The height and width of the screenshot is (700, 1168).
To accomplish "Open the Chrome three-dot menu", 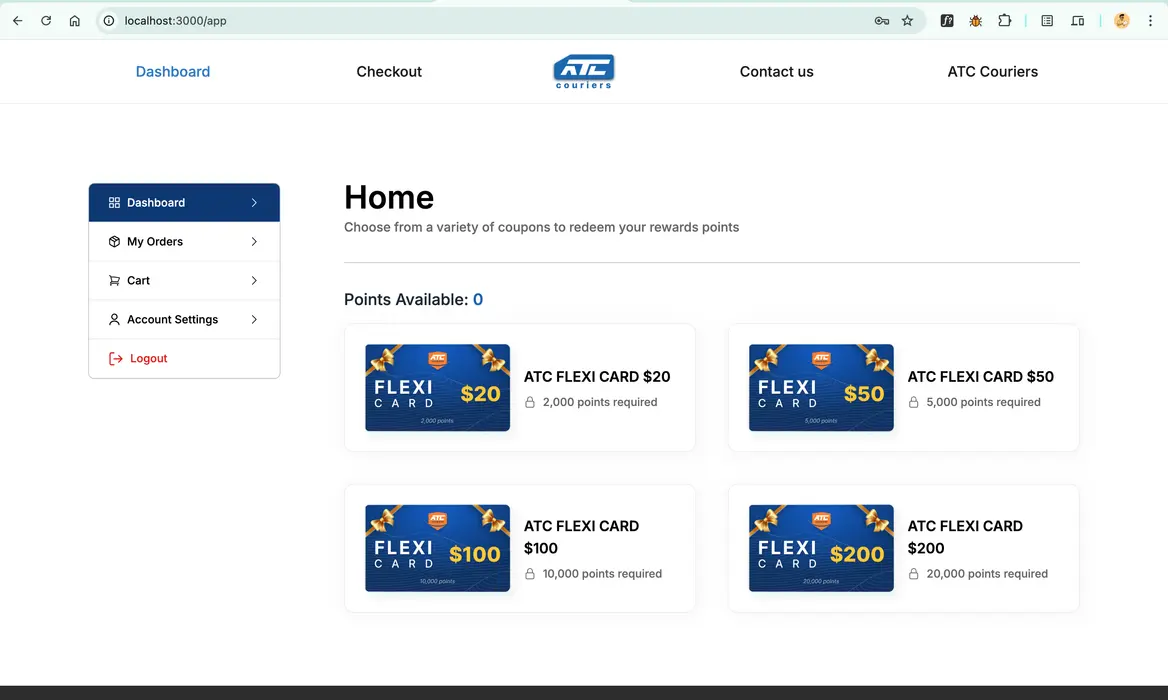I will click(x=1150, y=21).
